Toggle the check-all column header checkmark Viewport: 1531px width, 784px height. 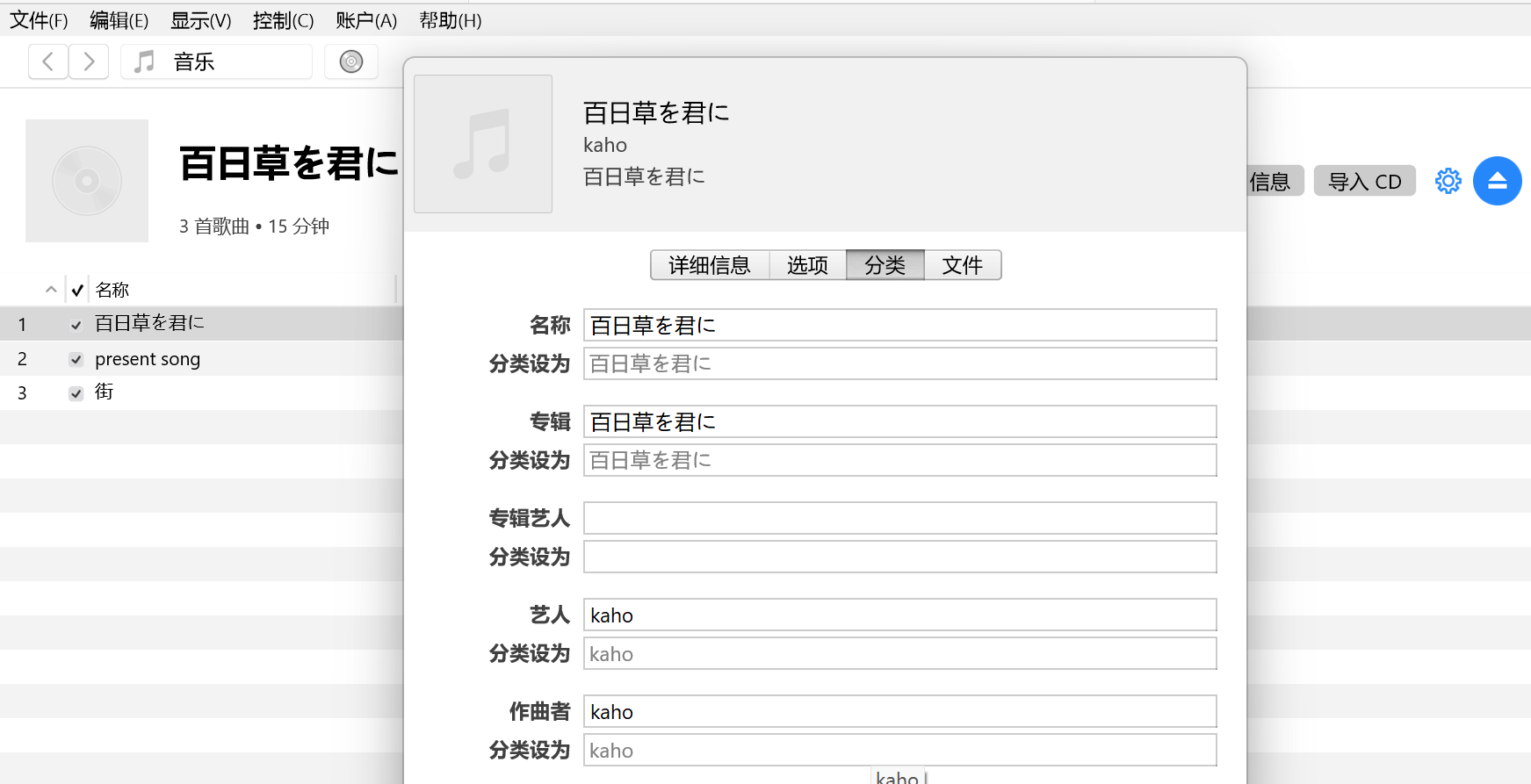coord(77,290)
